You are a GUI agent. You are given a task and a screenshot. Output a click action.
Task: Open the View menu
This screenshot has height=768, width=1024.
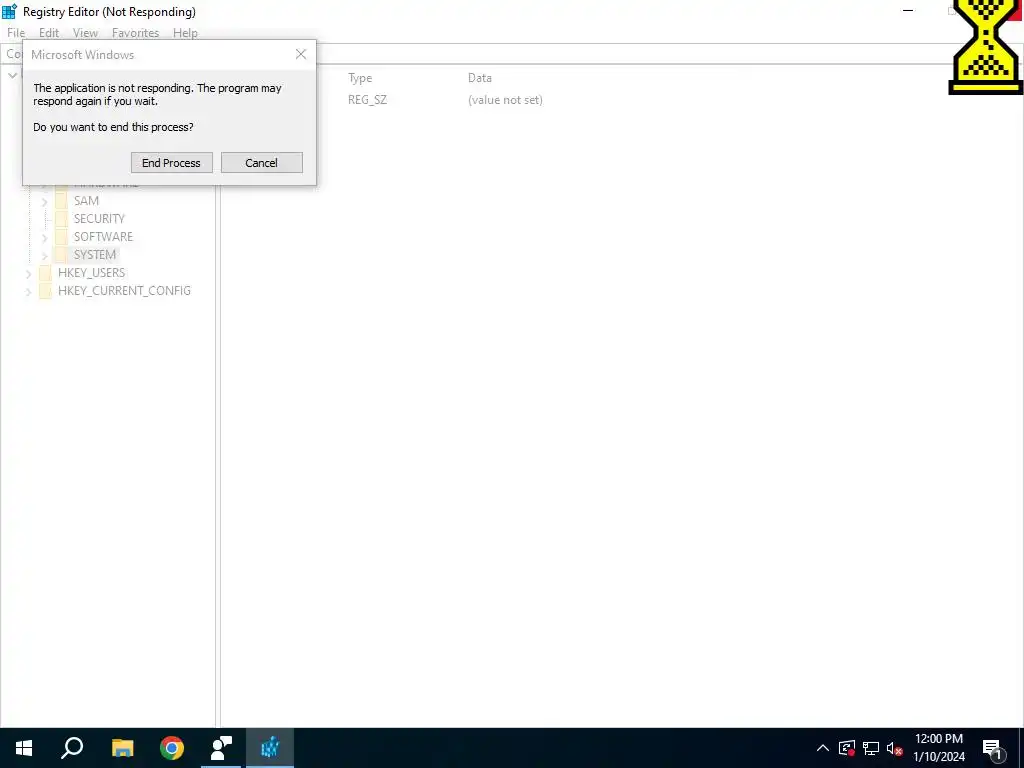[x=85, y=33]
